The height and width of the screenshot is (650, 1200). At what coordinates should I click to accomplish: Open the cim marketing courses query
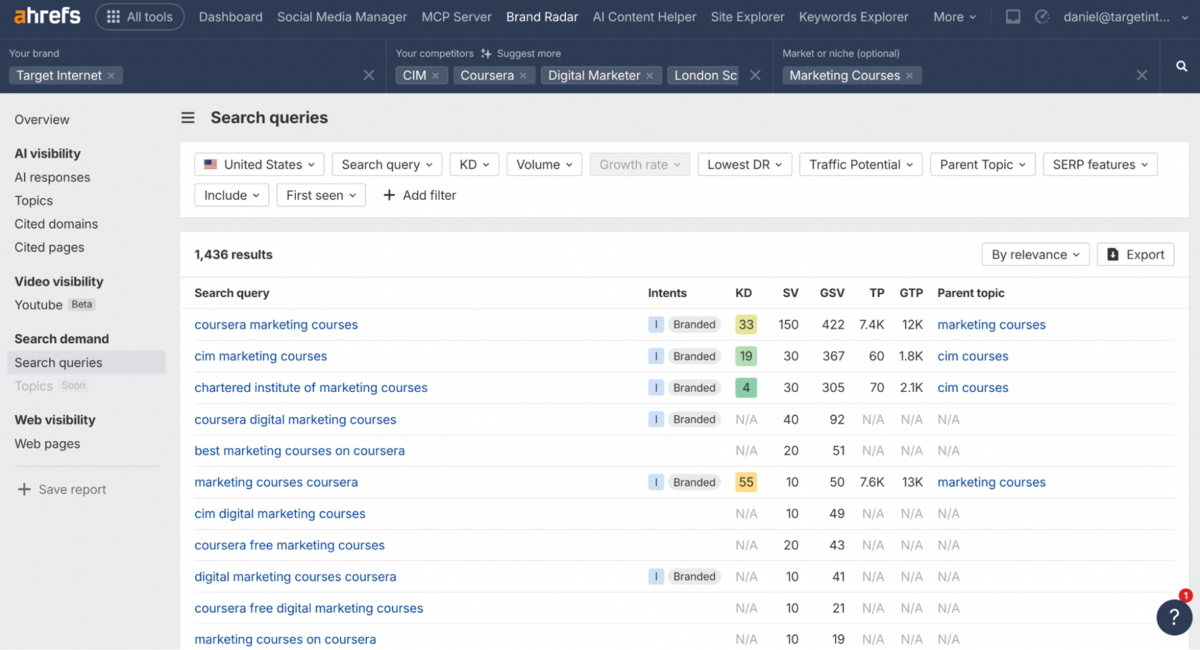click(261, 356)
